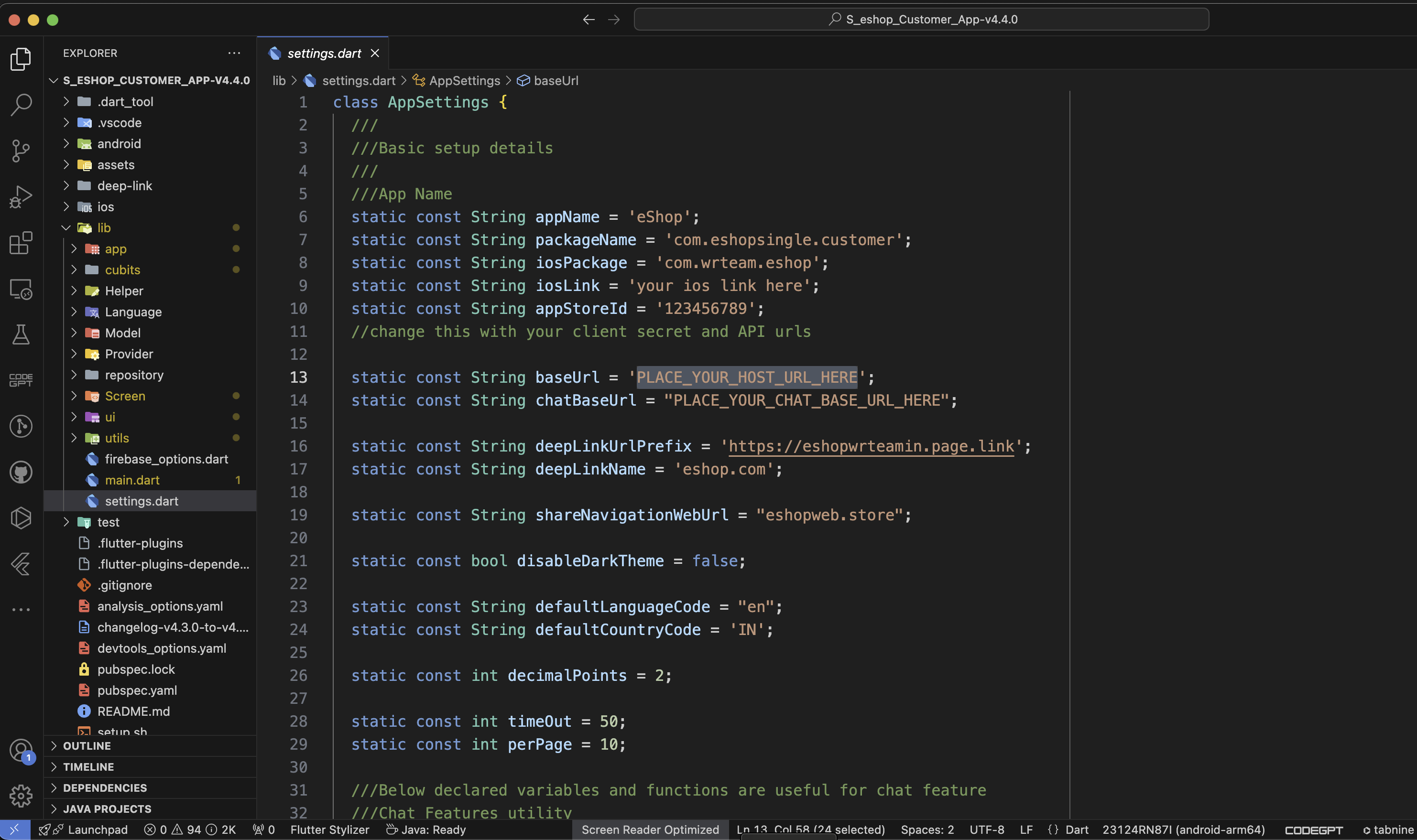Change line ending via LF item
The height and width of the screenshot is (840, 1417).
(1026, 830)
